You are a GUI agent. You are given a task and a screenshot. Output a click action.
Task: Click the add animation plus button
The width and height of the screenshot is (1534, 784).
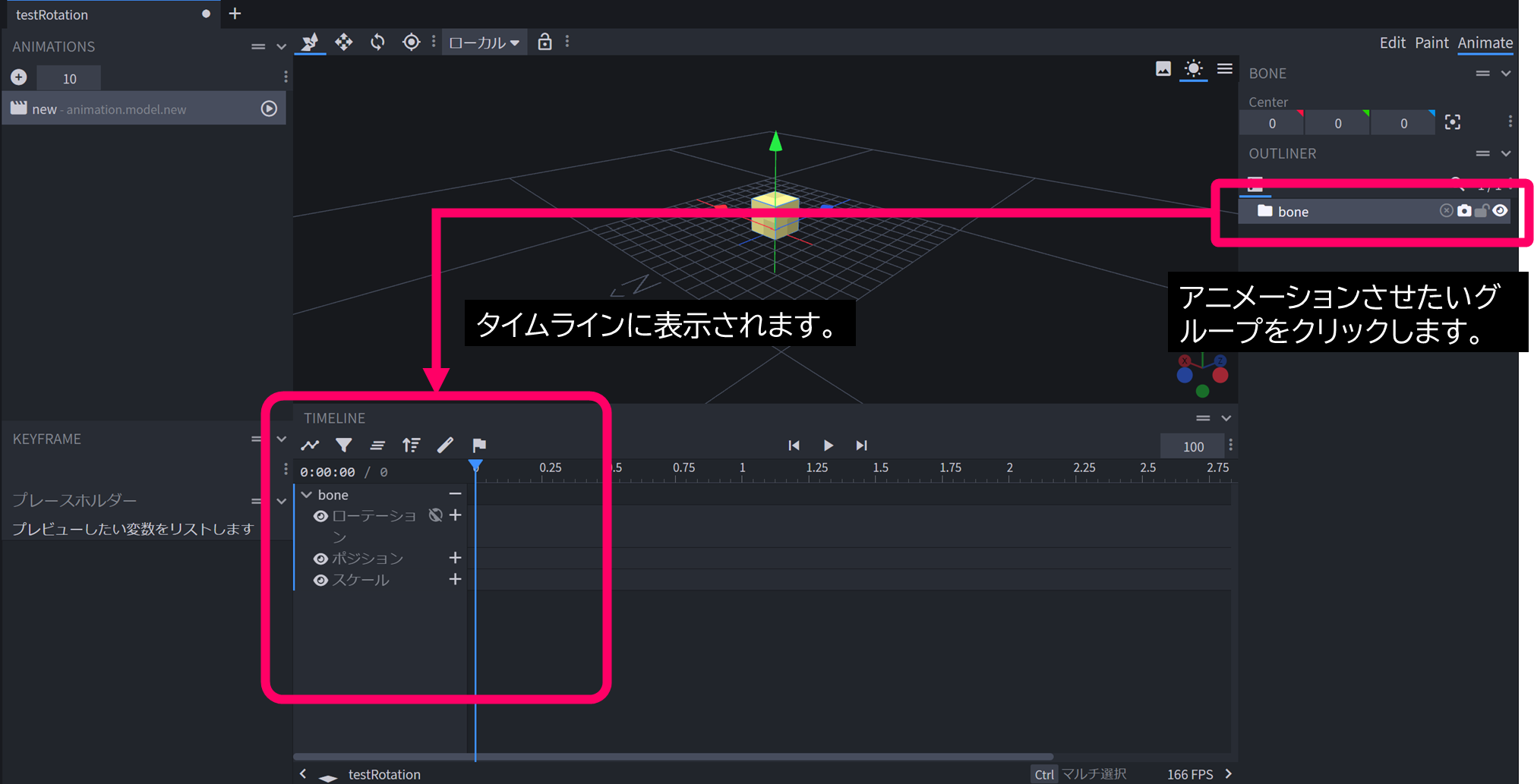(x=19, y=77)
